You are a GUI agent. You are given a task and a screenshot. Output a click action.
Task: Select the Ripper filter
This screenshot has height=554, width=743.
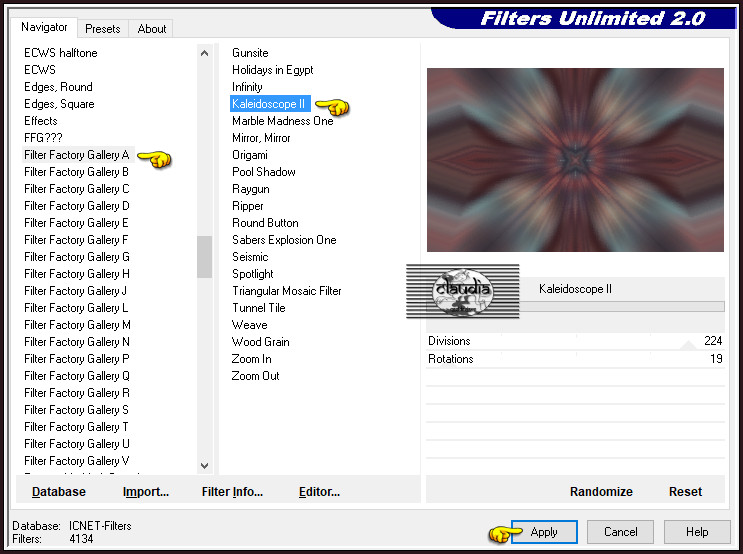point(247,206)
